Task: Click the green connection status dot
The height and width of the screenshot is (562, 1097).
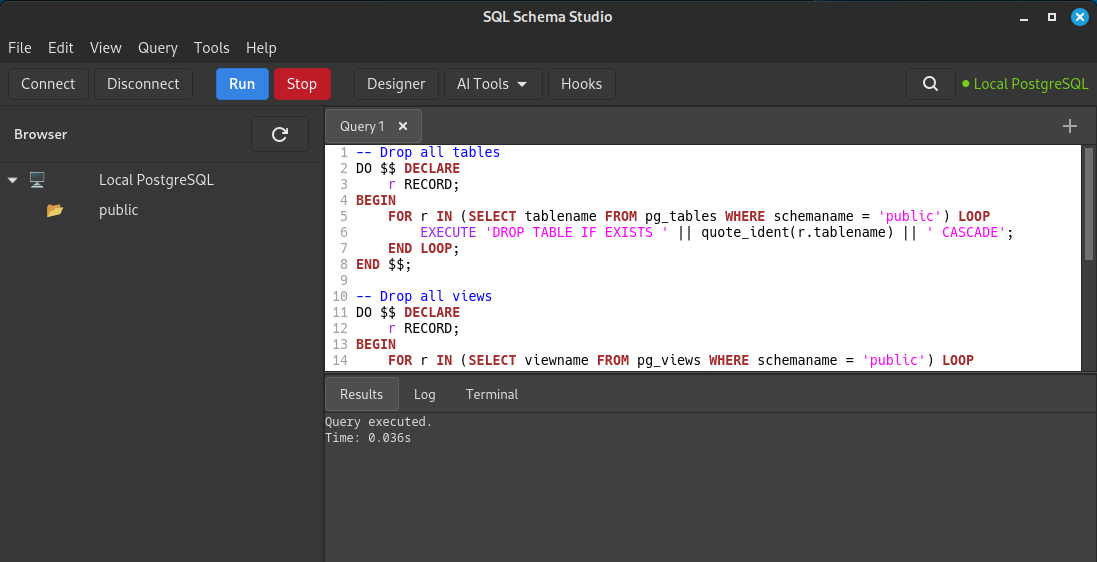Action: pyautogui.click(x=966, y=84)
